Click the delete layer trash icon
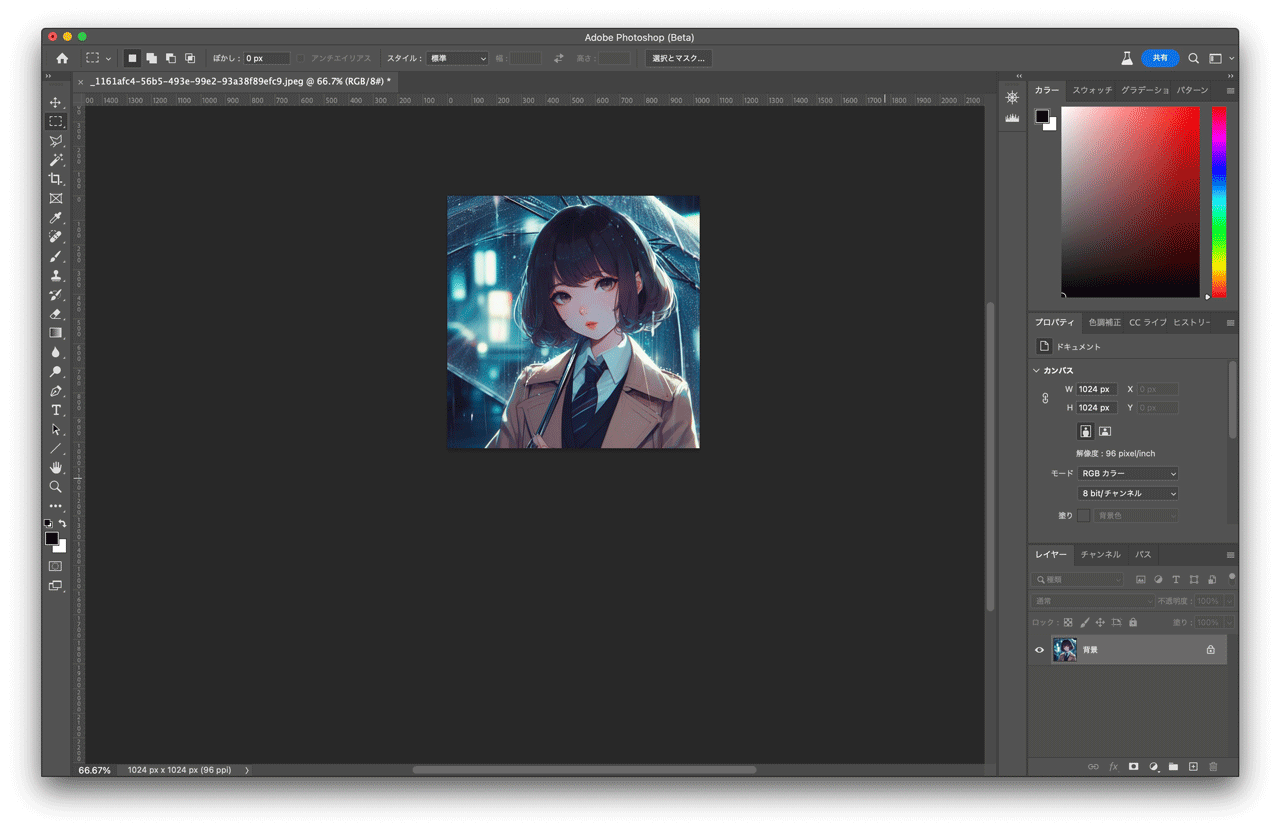Image resolution: width=1280 pixels, height=831 pixels. tap(1213, 766)
